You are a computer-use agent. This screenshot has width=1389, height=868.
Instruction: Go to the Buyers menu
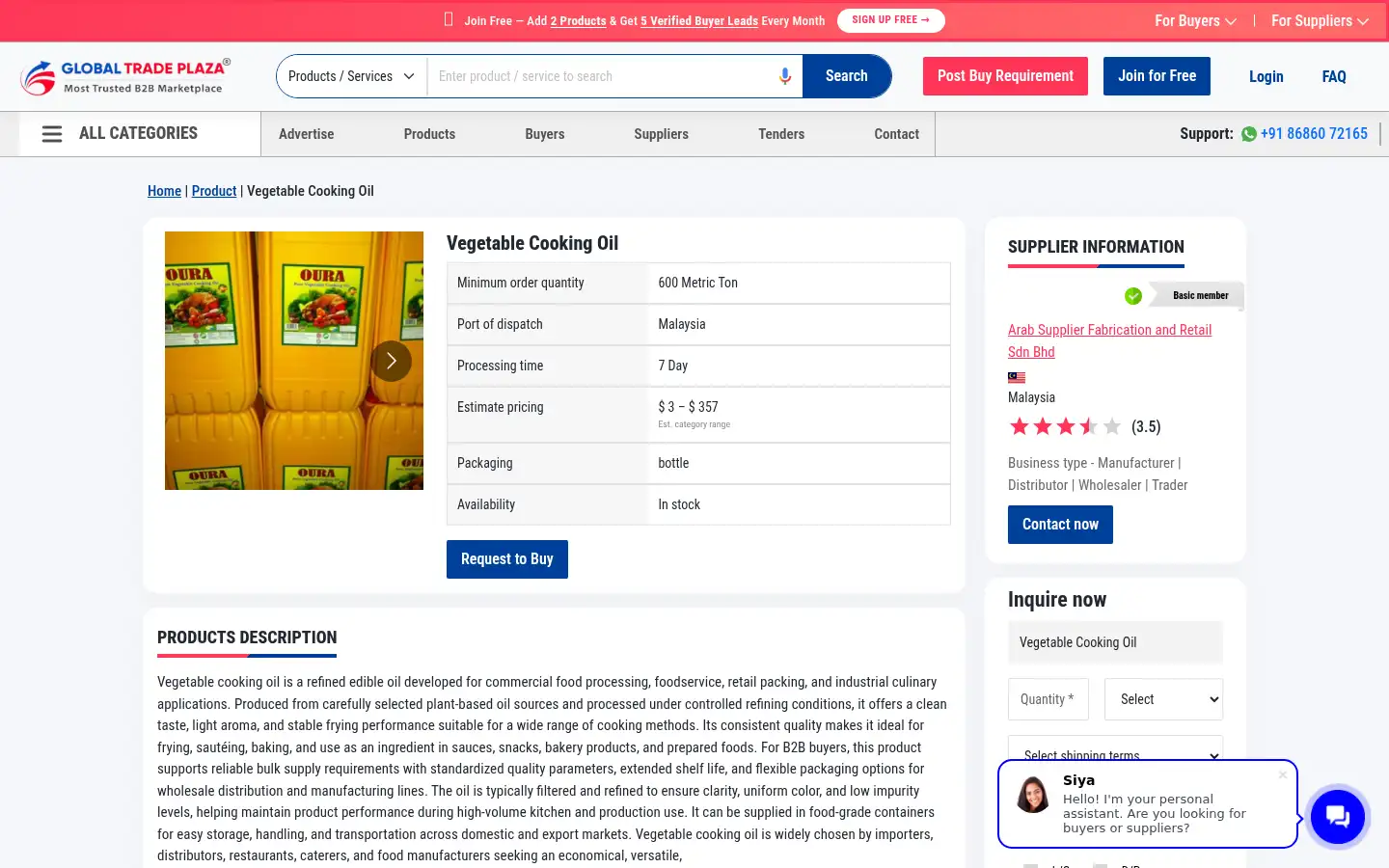pyautogui.click(x=545, y=134)
